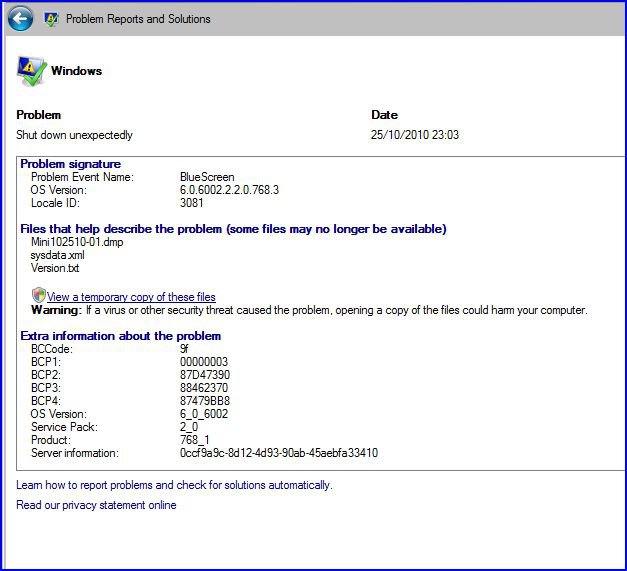Open 'Read our privacy statement online' link
This screenshot has height=571, width=627.
96,505
